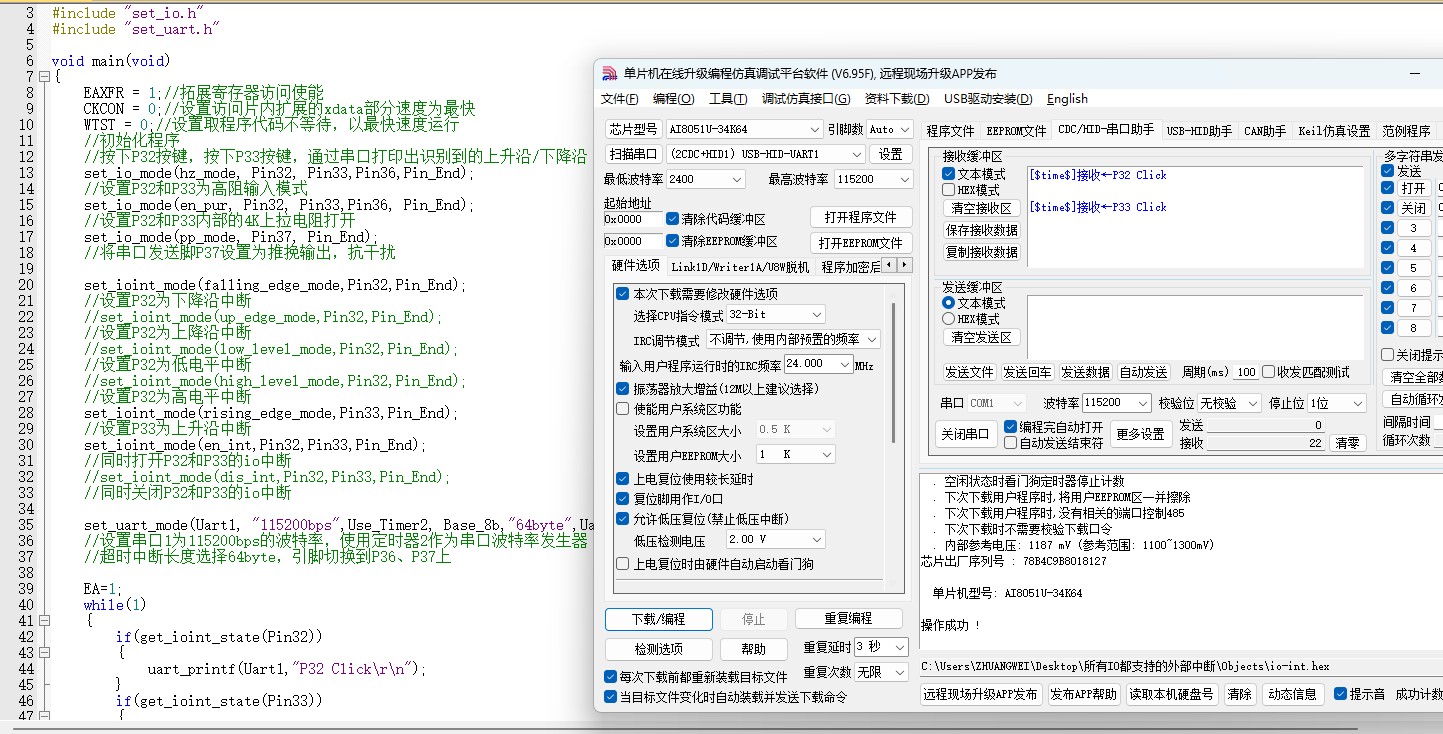Uncheck 本次下载需要修改硬件选项
Image resolution: width=1443 pixels, height=734 pixels.
(622, 294)
